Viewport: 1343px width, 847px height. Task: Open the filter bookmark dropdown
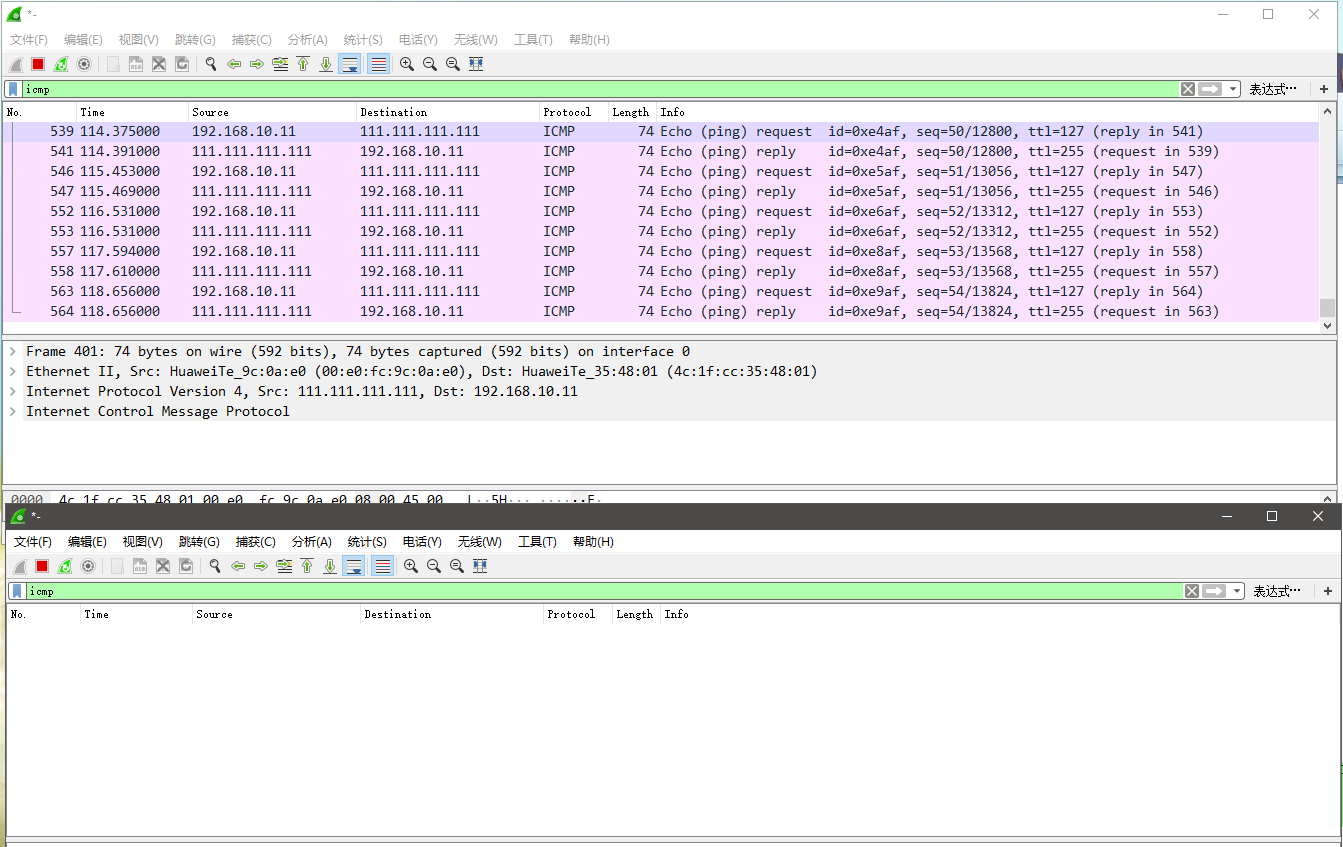14,88
